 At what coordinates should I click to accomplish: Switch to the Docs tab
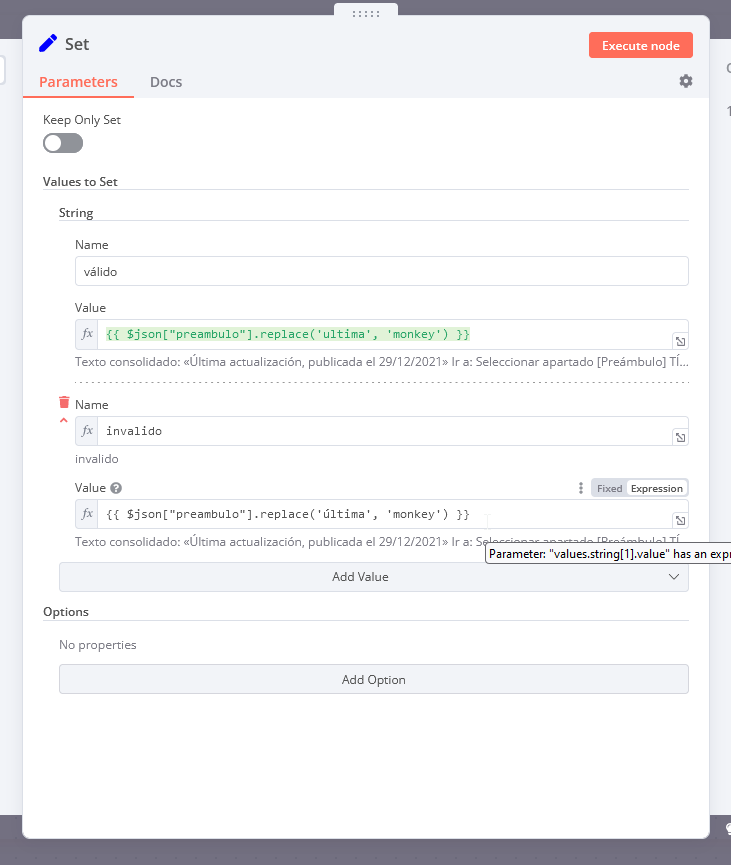(x=166, y=82)
